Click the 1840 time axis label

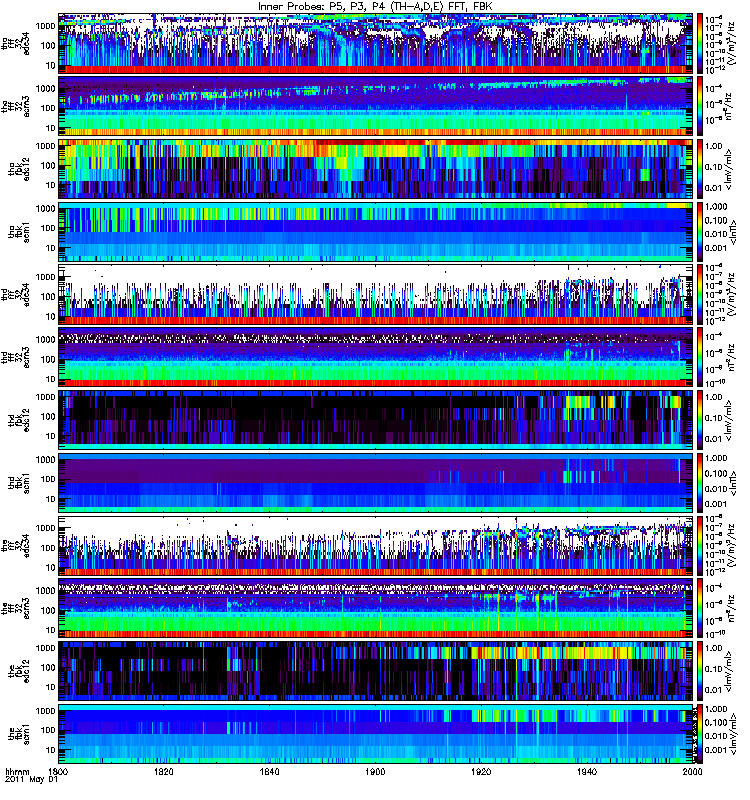click(x=269, y=771)
